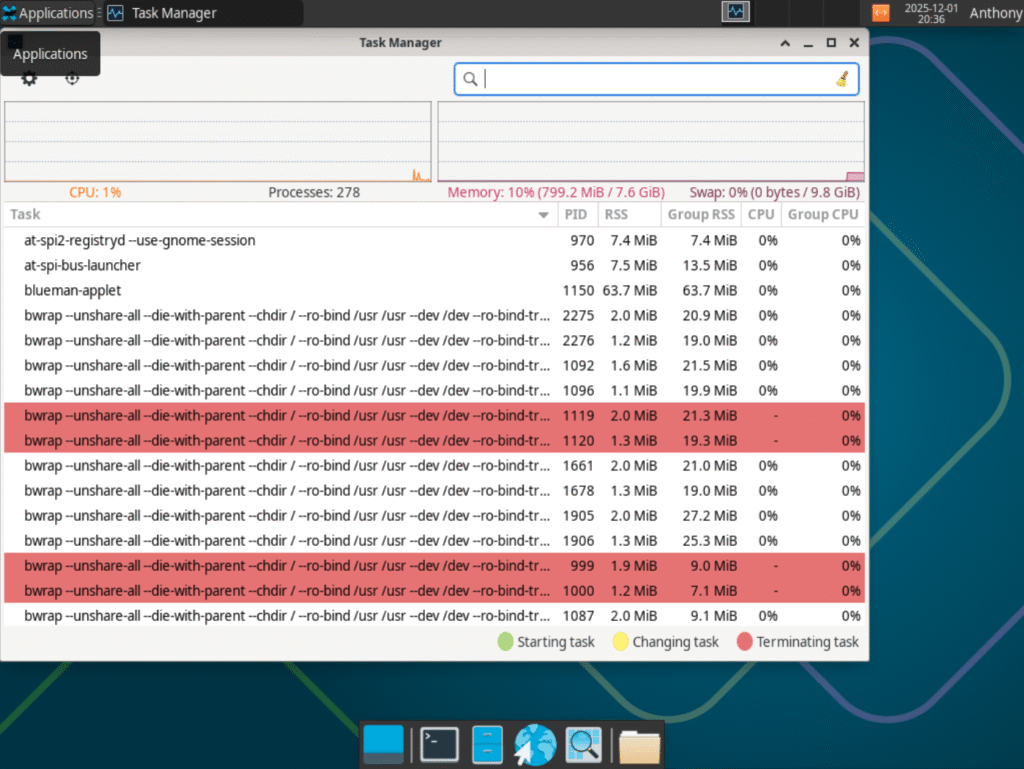Open the File Manager drawer icon in dock

click(x=487, y=744)
